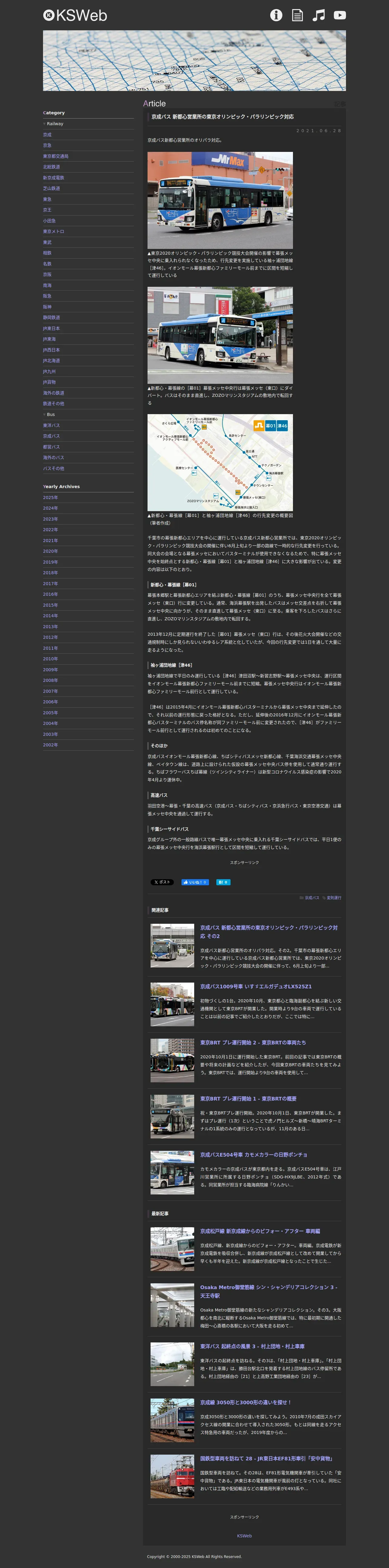Select the 海外の鉄道 category

click(x=54, y=393)
